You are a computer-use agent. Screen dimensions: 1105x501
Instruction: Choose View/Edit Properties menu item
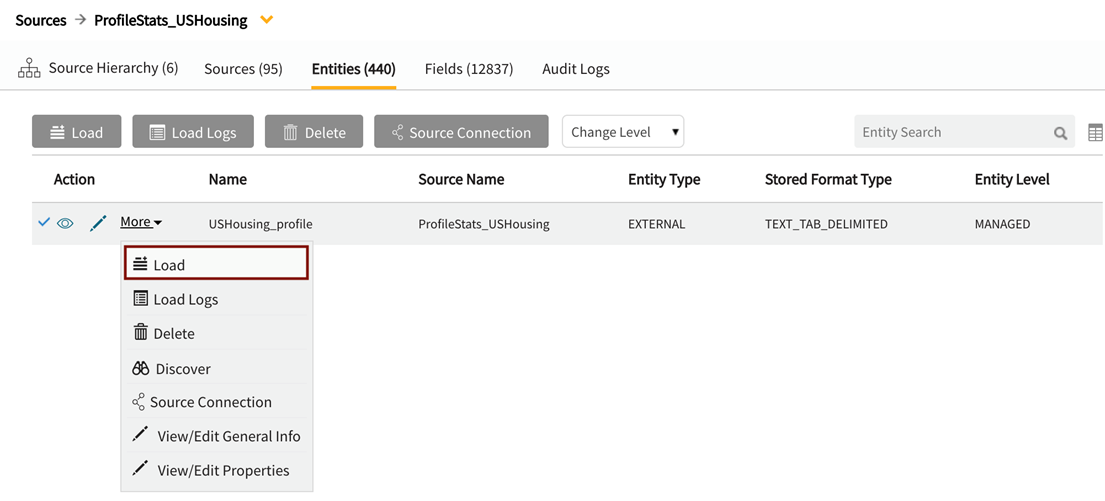click(x=216, y=470)
